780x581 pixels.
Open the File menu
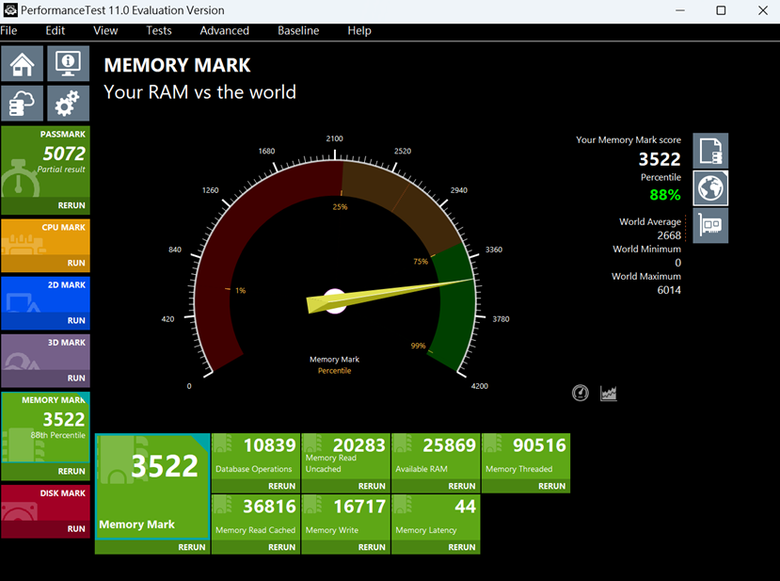[x=8, y=31]
